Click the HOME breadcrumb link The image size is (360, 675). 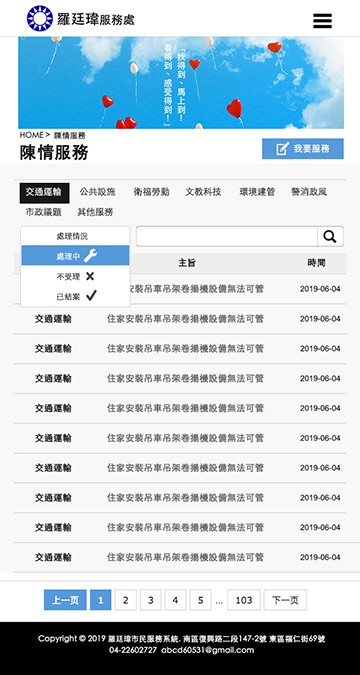point(31,135)
